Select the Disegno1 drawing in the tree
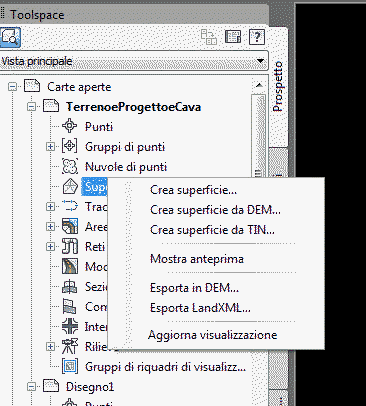The height and width of the screenshot is (406, 366). (x=90, y=387)
